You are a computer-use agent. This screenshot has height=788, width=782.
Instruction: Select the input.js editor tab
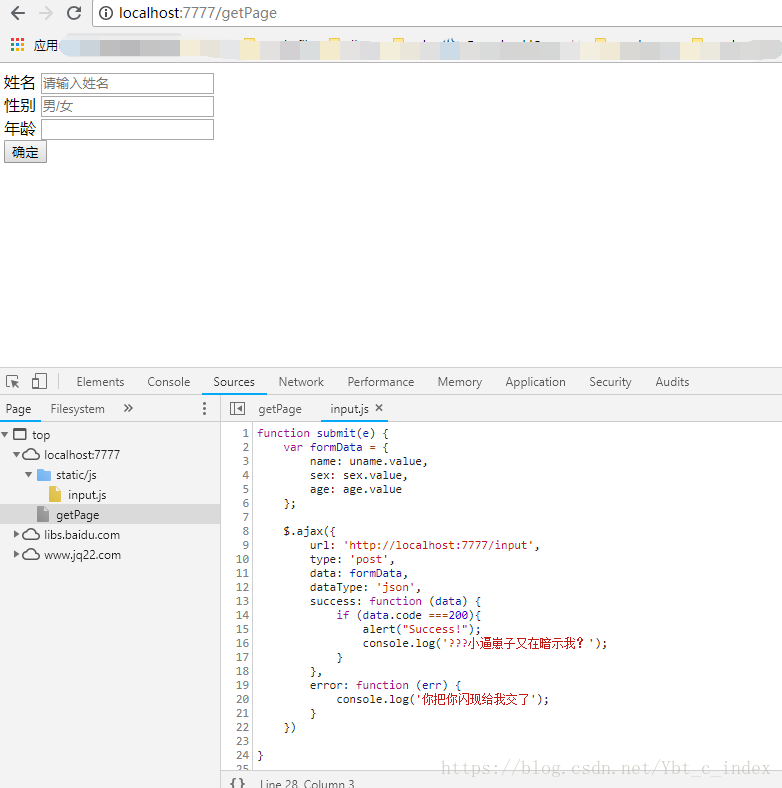point(349,409)
